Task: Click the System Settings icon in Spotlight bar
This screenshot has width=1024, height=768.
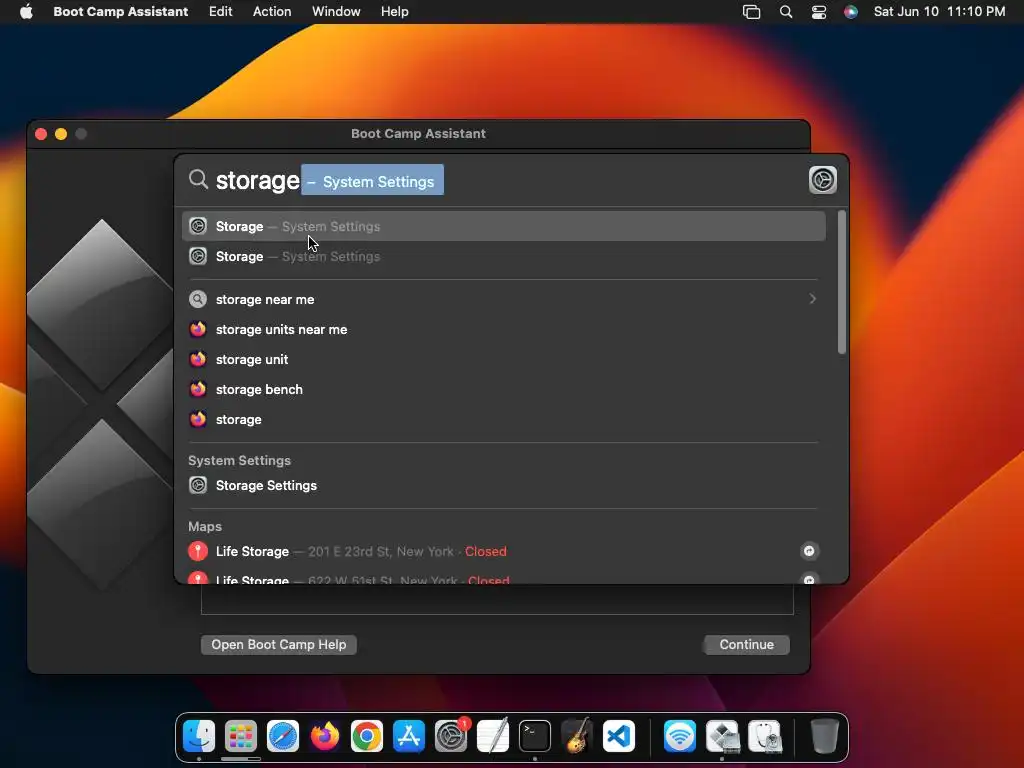Action: click(x=822, y=180)
